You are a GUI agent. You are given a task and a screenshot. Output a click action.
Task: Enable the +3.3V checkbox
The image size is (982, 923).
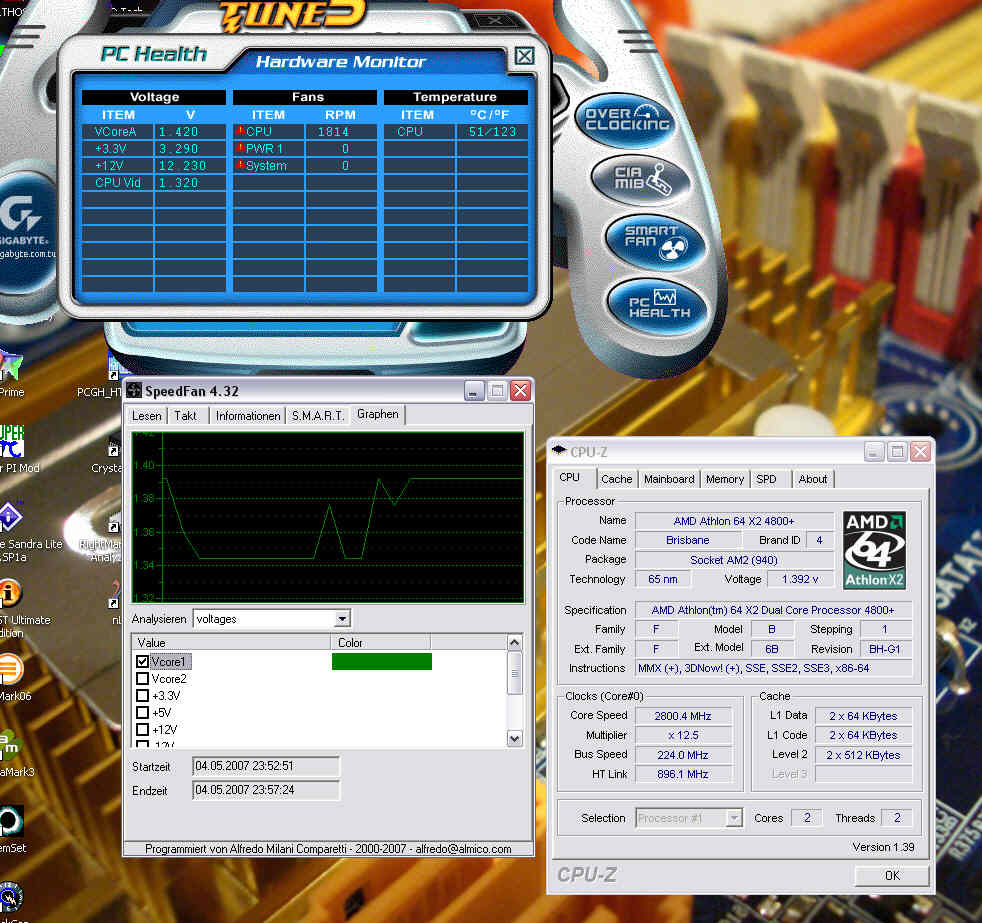click(x=142, y=695)
